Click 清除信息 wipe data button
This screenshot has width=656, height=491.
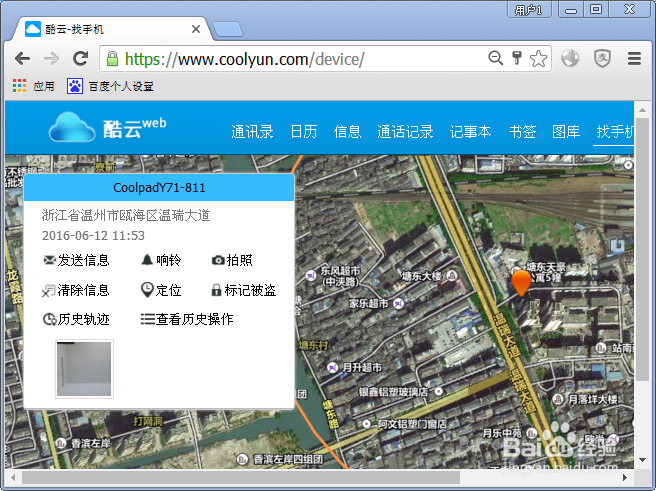76,290
